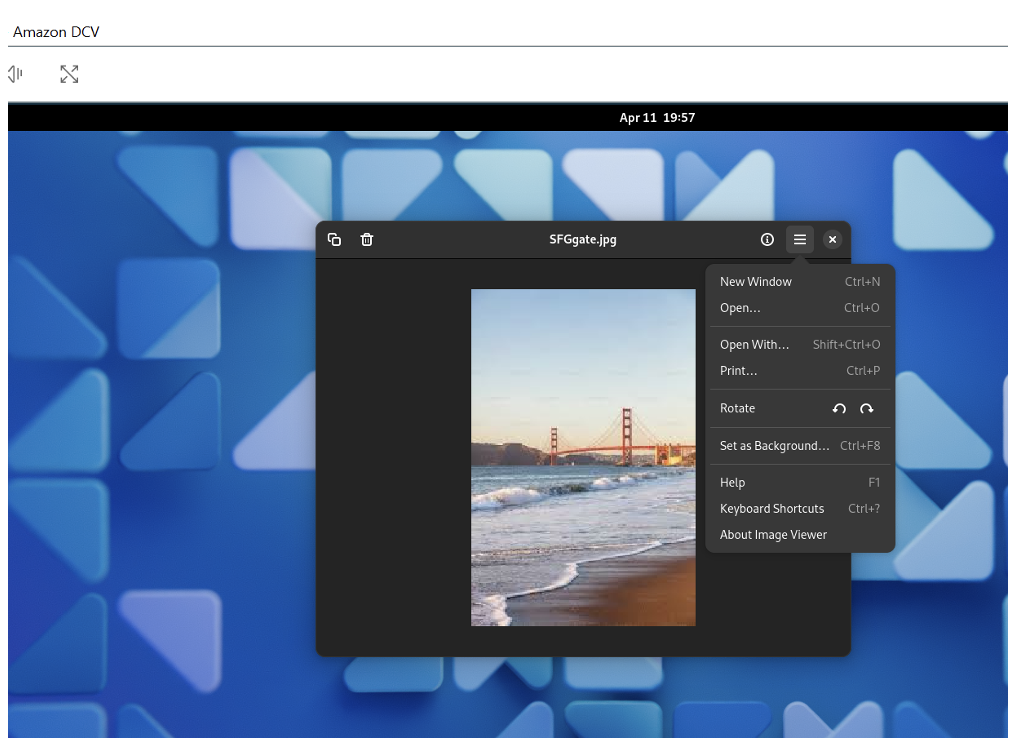Click the SFGgate.jpg title text
This screenshot has width=1020, height=746.
pos(583,240)
